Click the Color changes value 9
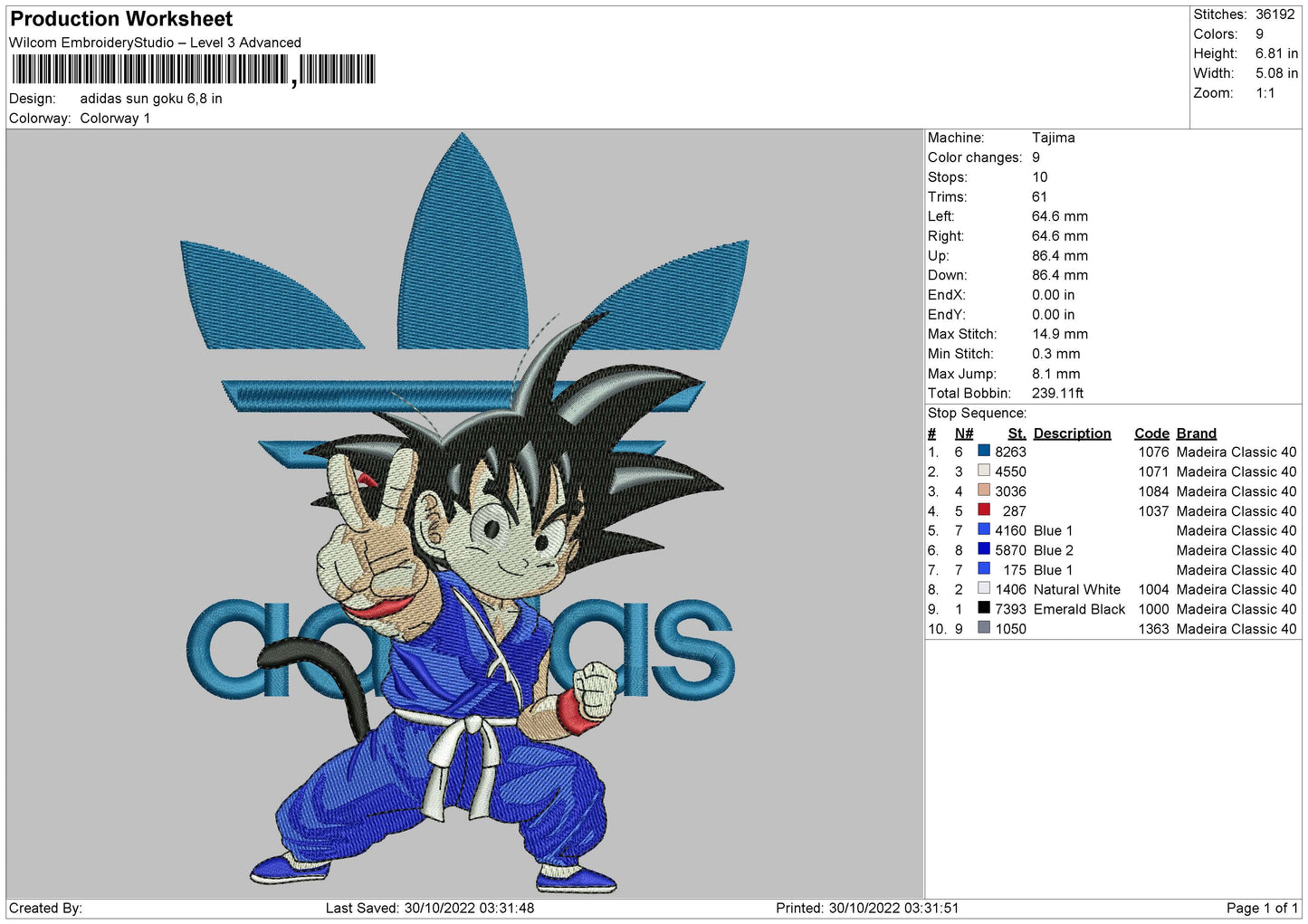The image size is (1308, 924). pos(1036,157)
